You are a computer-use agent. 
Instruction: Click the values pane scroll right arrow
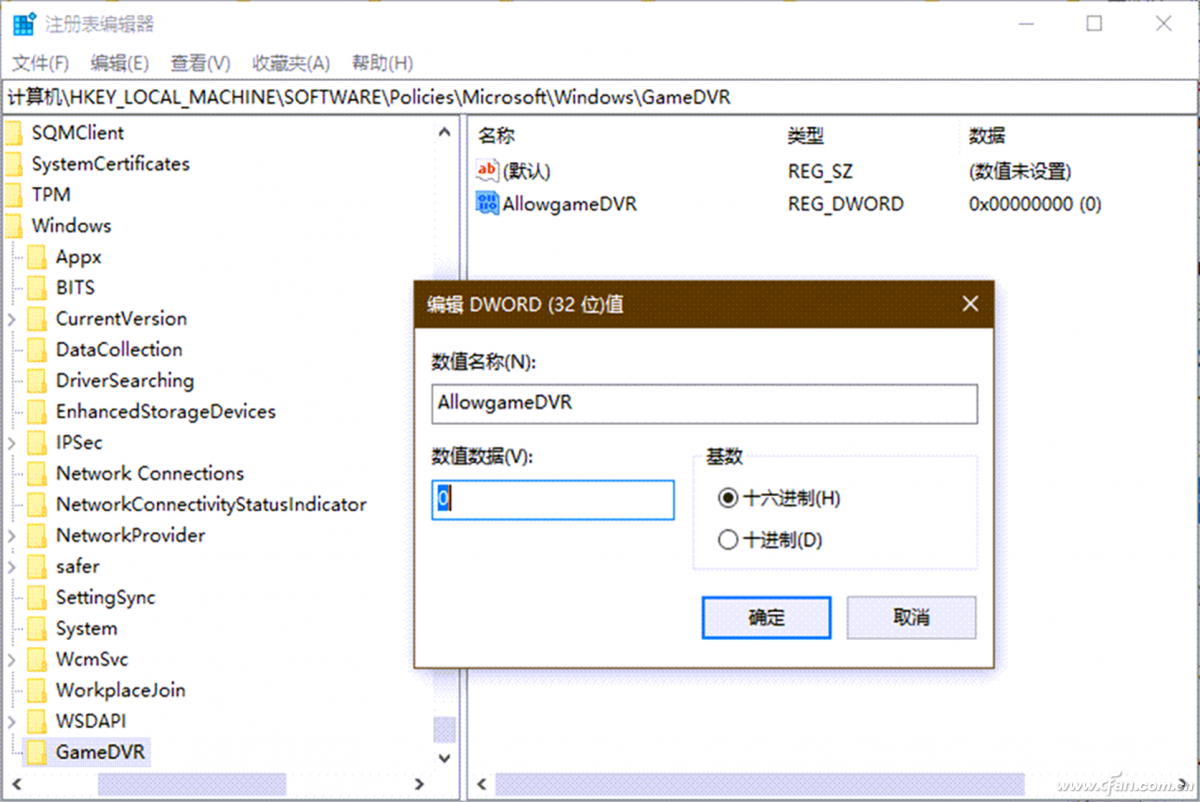point(1184,784)
